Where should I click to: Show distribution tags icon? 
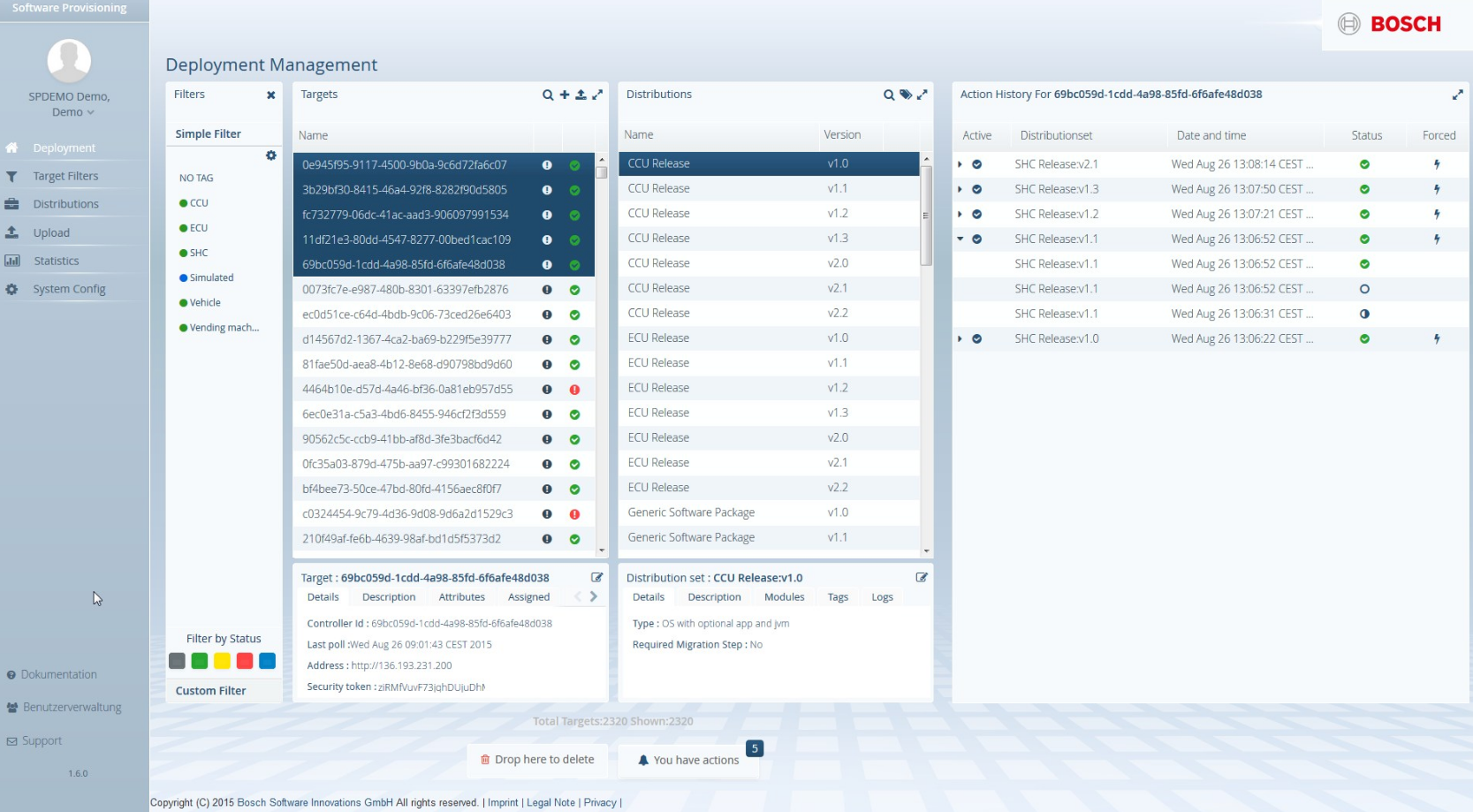tap(906, 95)
